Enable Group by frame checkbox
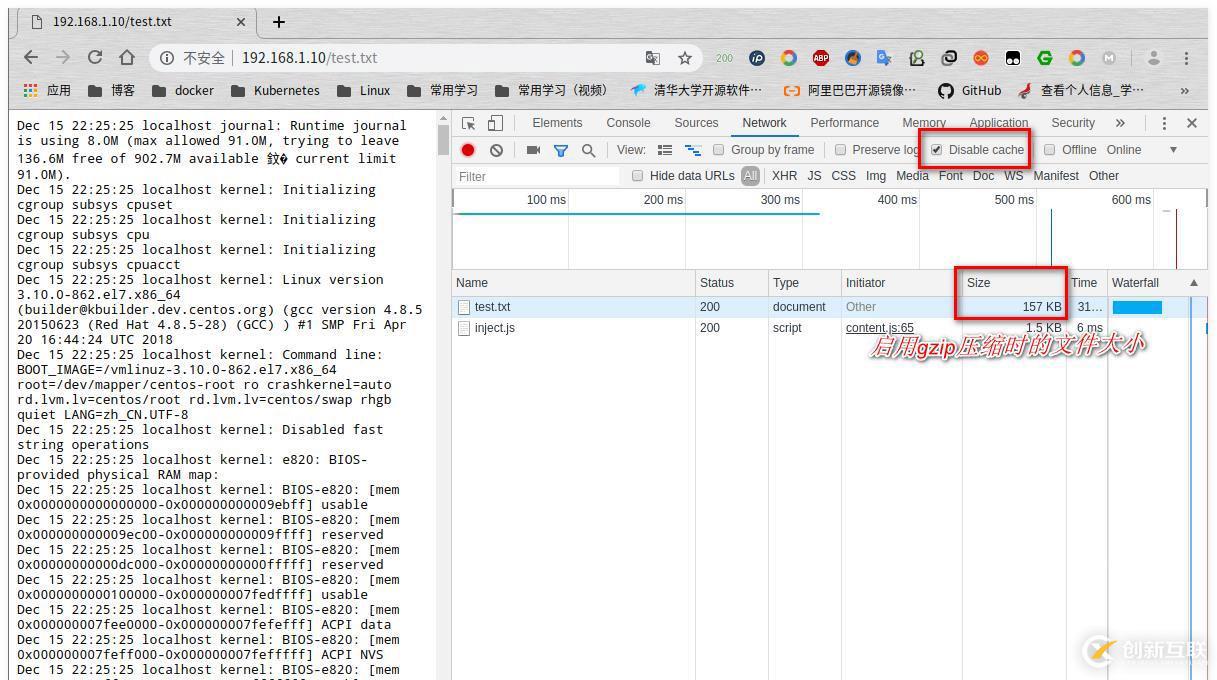The width and height of the screenshot is (1217, 680). [718, 150]
